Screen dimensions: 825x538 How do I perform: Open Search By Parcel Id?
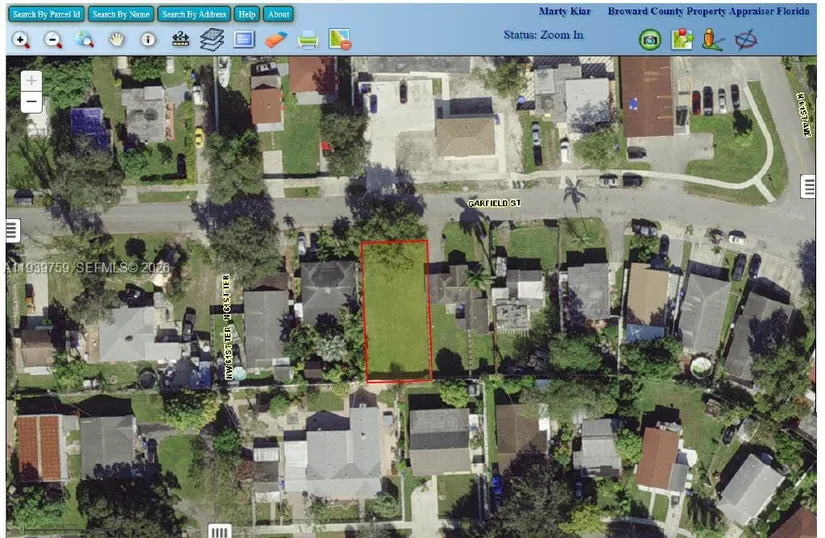tap(44, 14)
